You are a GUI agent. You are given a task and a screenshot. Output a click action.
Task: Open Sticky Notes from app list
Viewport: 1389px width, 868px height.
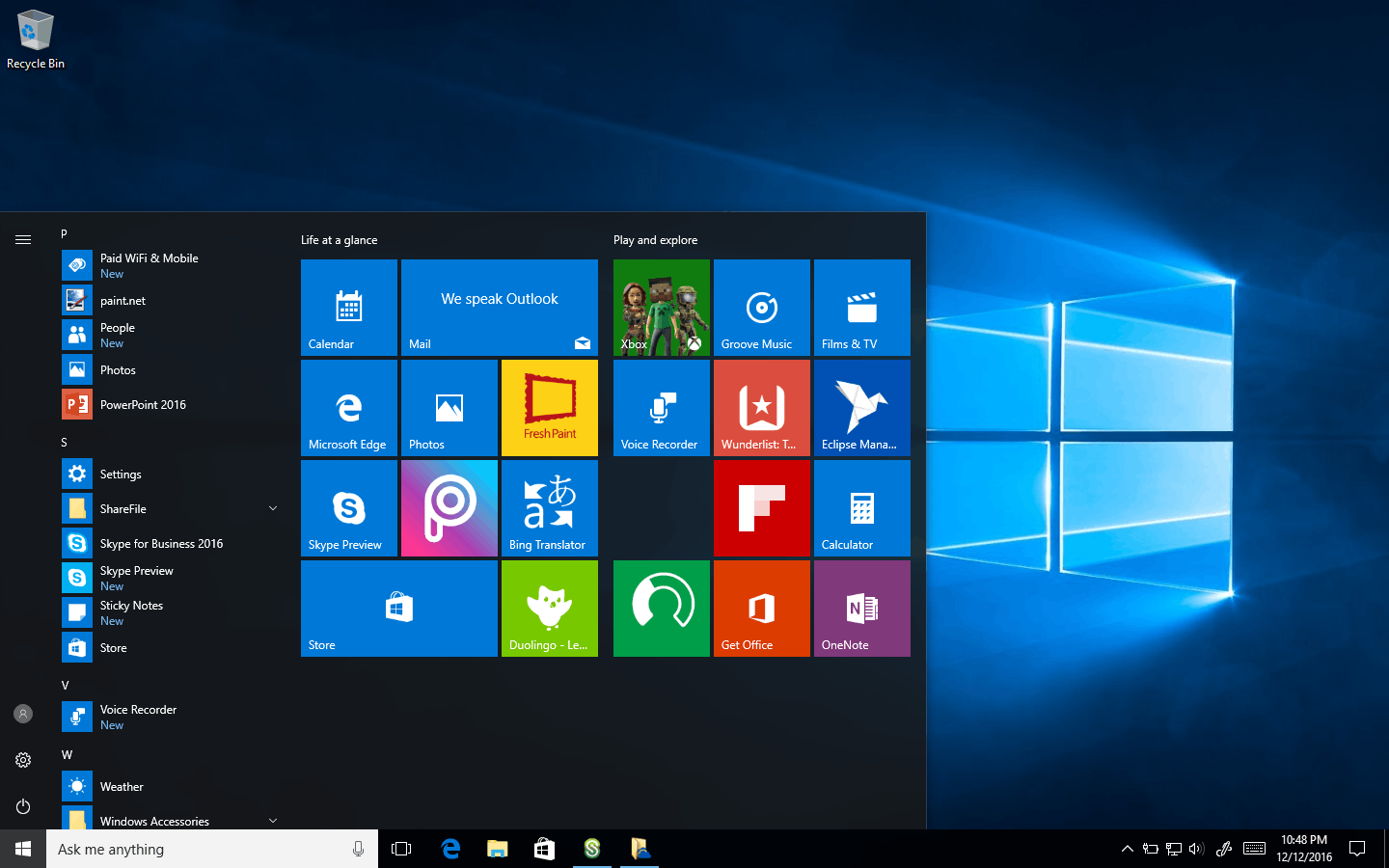(x=174, y=612)
